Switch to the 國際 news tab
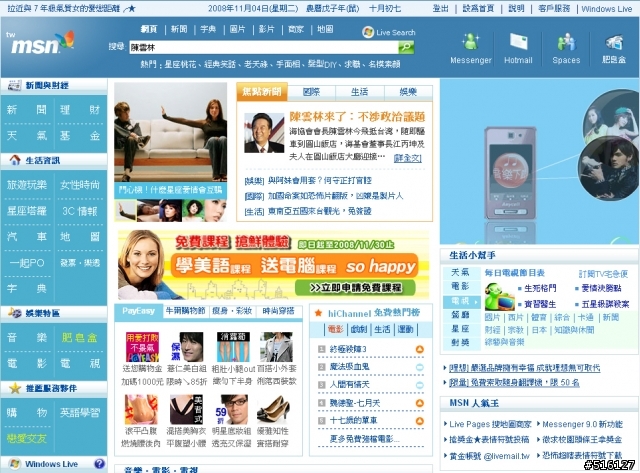The width and height of the screenshot is (640, 473). (311, 92)
